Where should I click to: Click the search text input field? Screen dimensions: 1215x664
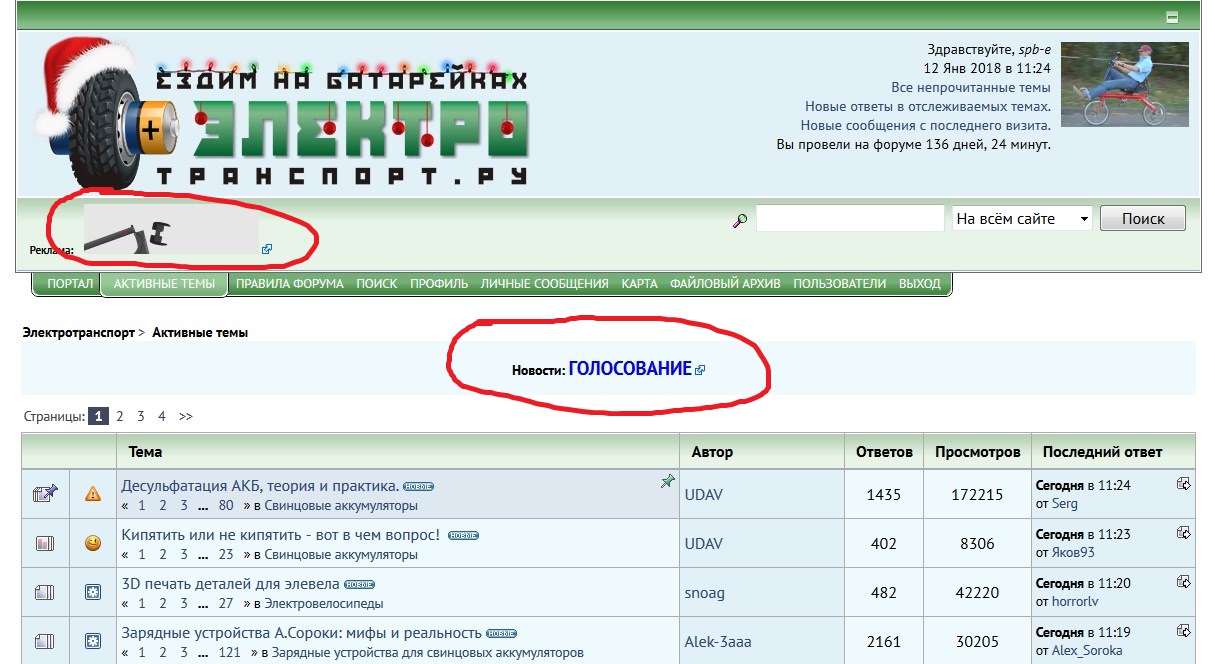coord(850,219)
